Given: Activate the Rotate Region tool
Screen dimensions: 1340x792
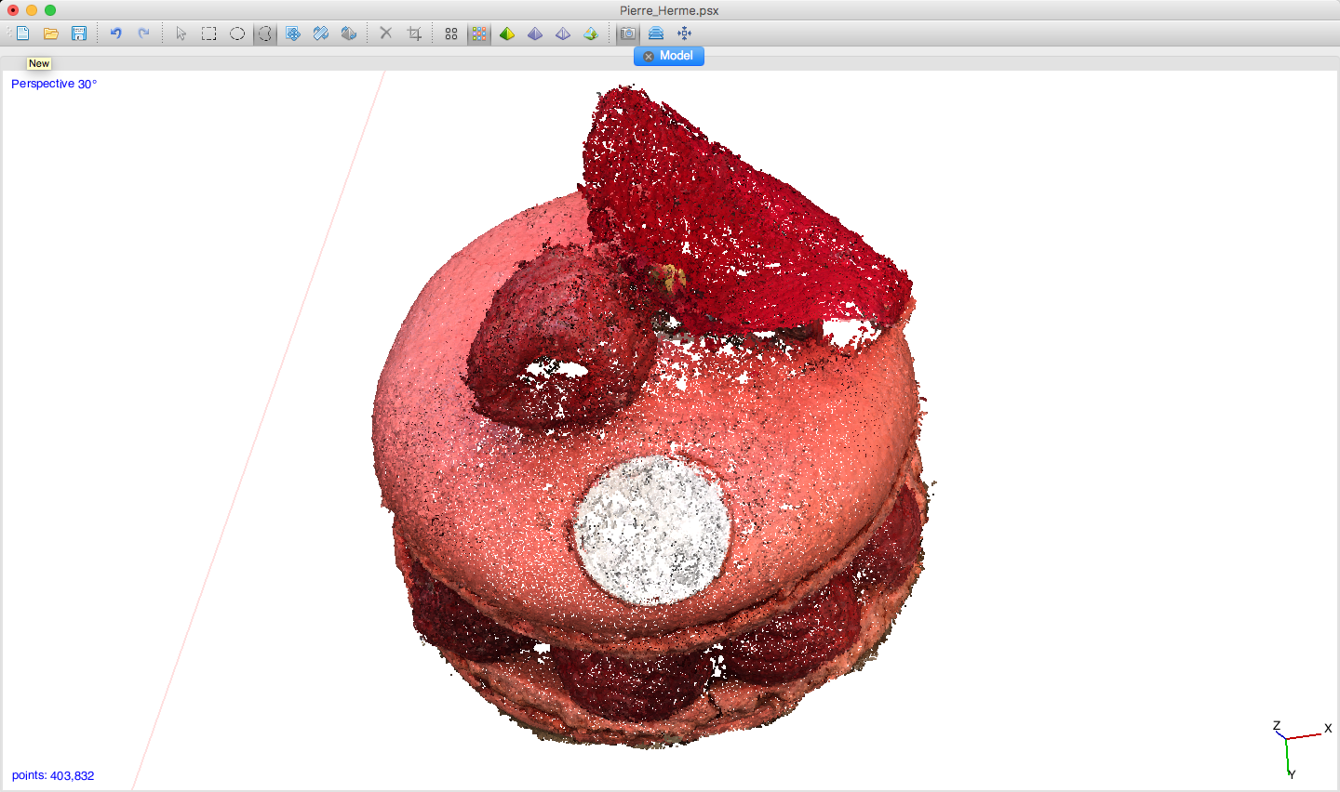Looking at the screenshot, I should (321, 34).
